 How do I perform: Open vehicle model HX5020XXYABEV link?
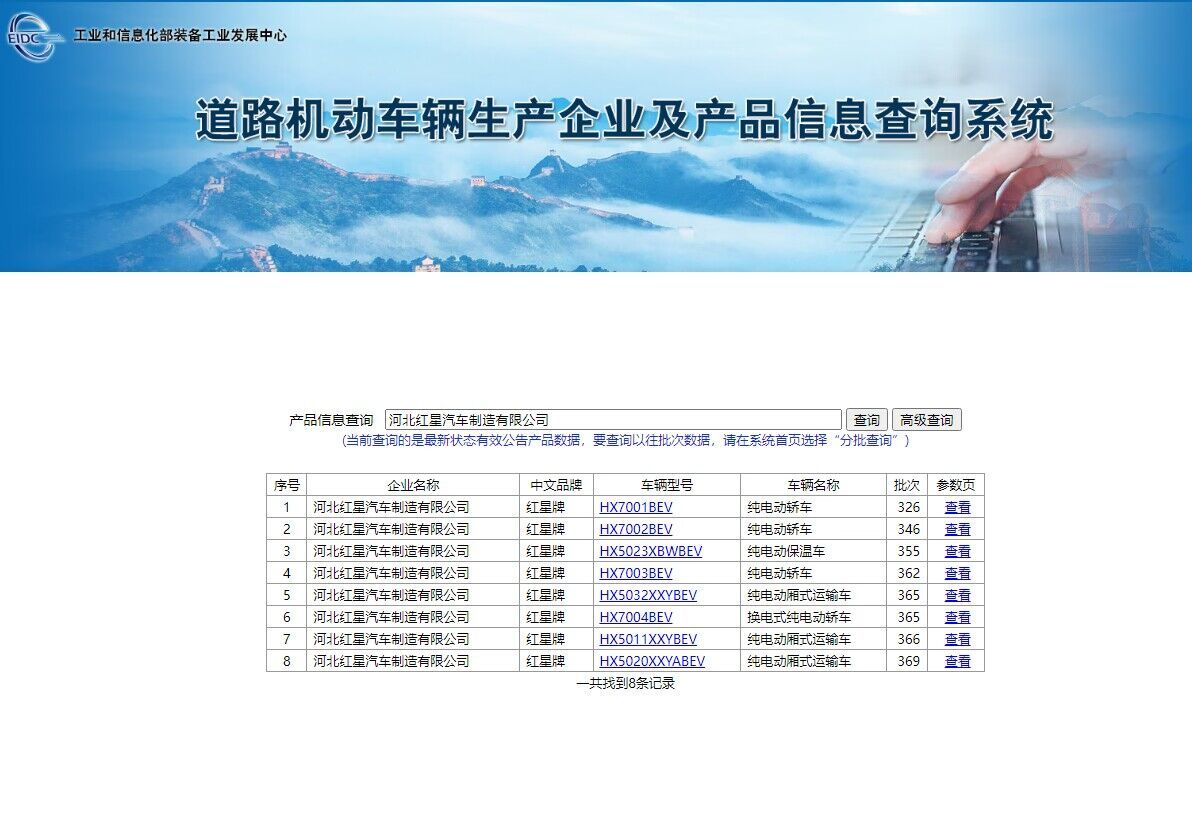(x=651, y=661)
